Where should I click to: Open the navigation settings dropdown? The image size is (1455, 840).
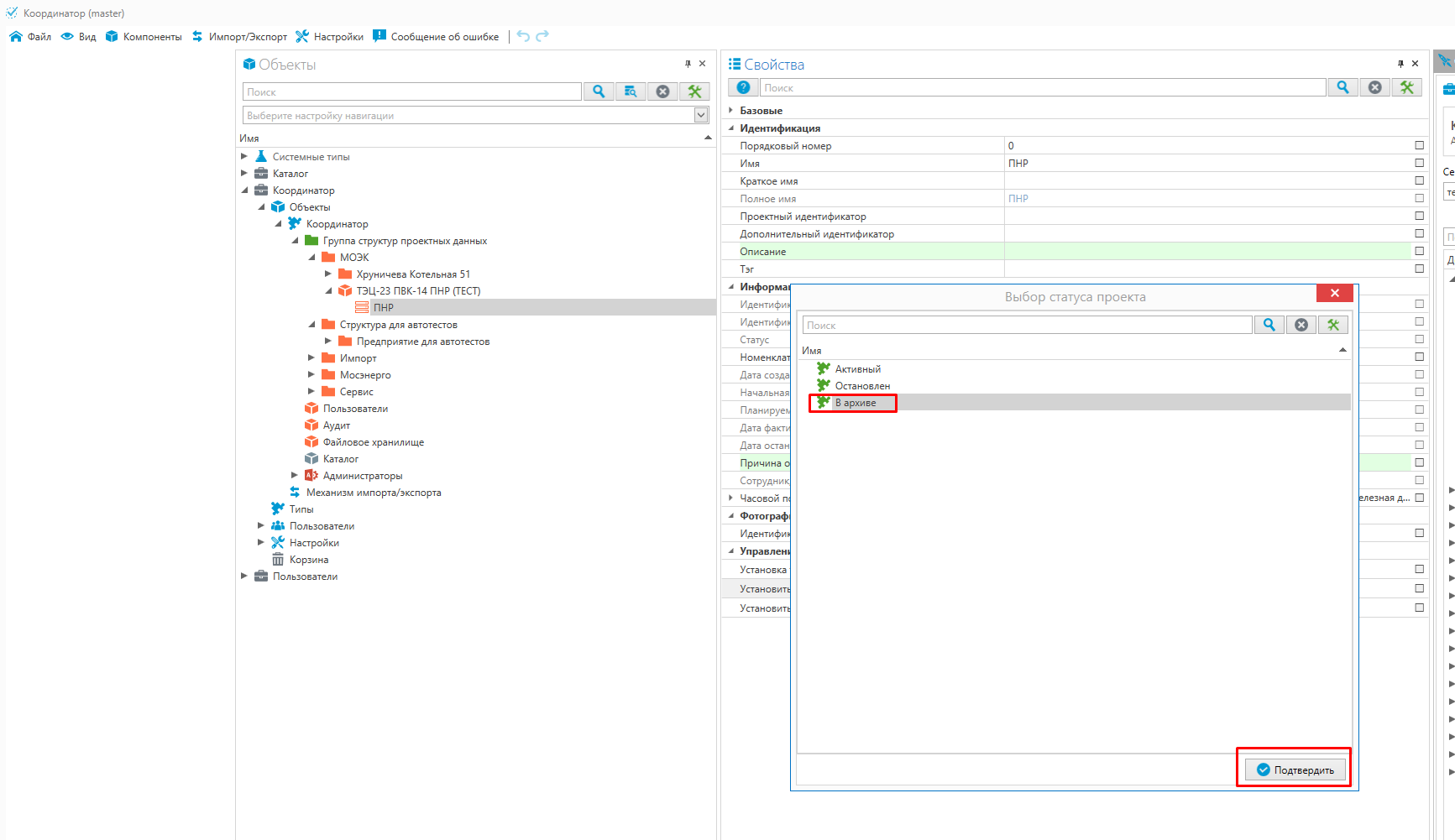(x=701, y=115)
